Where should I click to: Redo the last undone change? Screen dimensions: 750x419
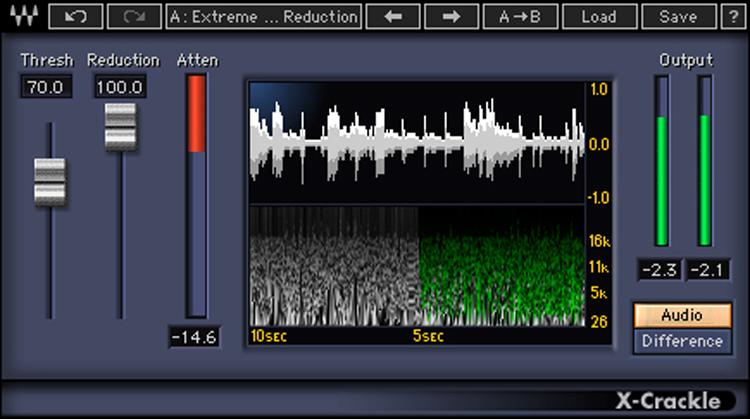click(x=133, y=17)
